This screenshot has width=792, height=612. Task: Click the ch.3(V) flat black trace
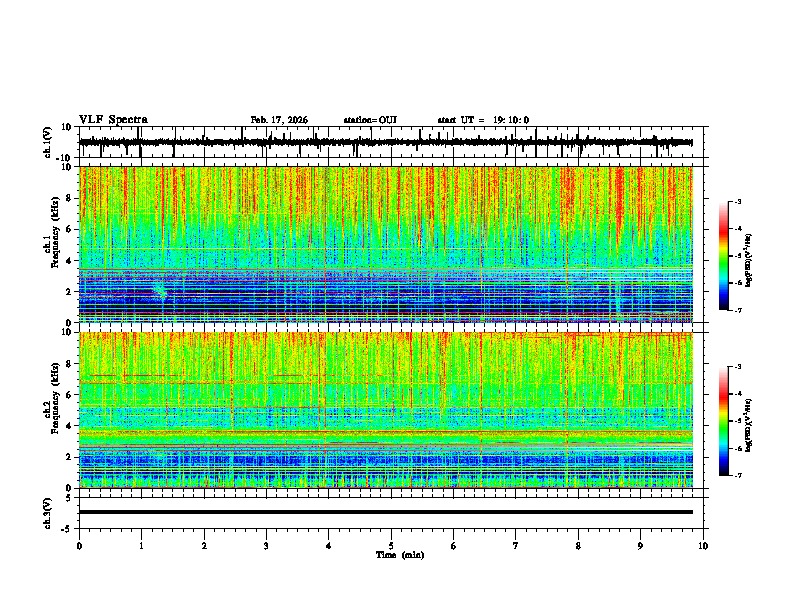tap(386, 512)
